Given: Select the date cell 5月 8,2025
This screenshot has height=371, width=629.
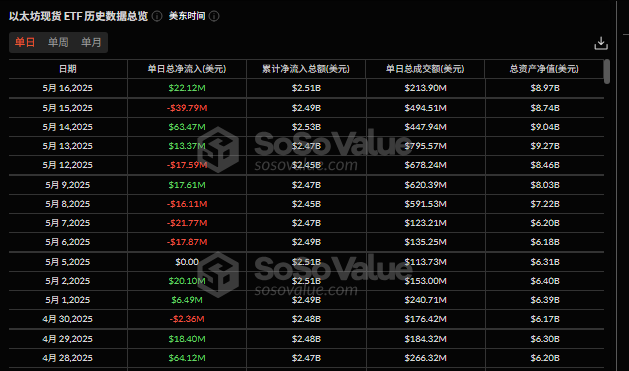Looking at the screenshot, I should click(67, 204).
